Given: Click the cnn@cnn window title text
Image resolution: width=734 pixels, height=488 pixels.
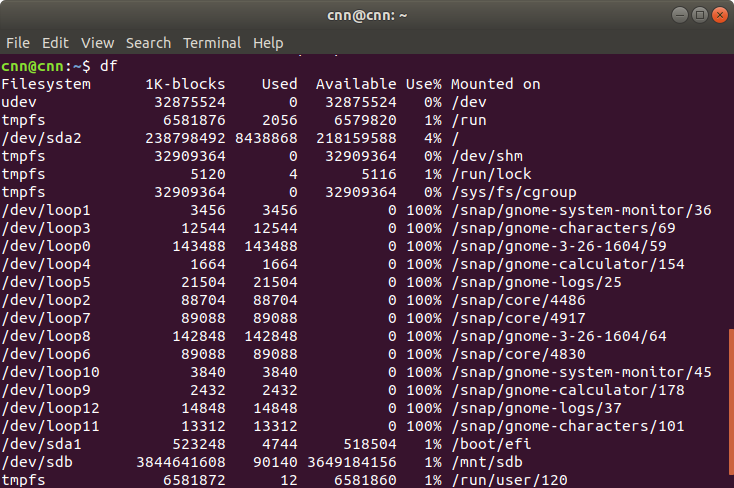Looking at the screenshot, I should tap(367, 15).
